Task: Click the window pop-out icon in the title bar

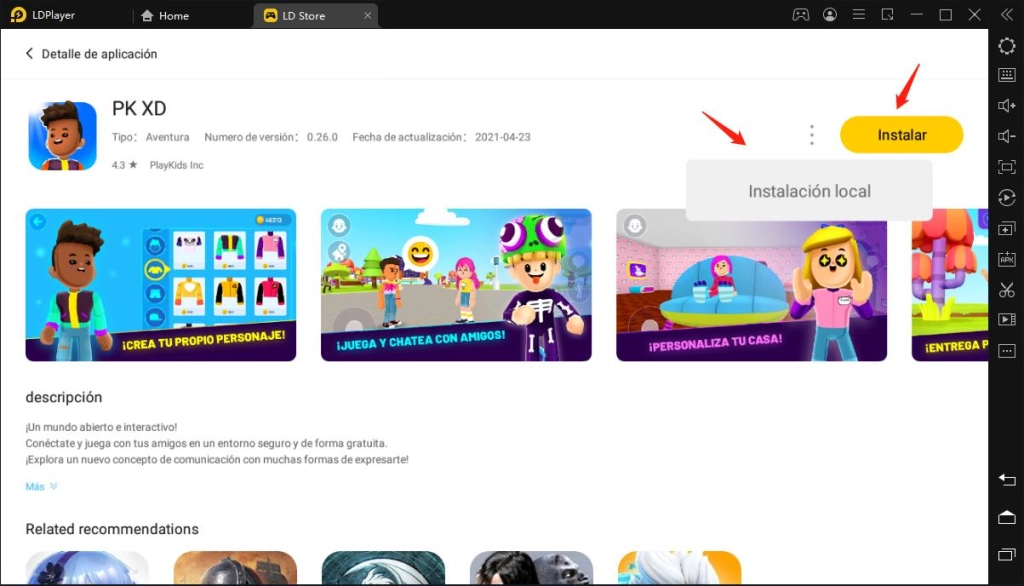Action: [887, 14]
